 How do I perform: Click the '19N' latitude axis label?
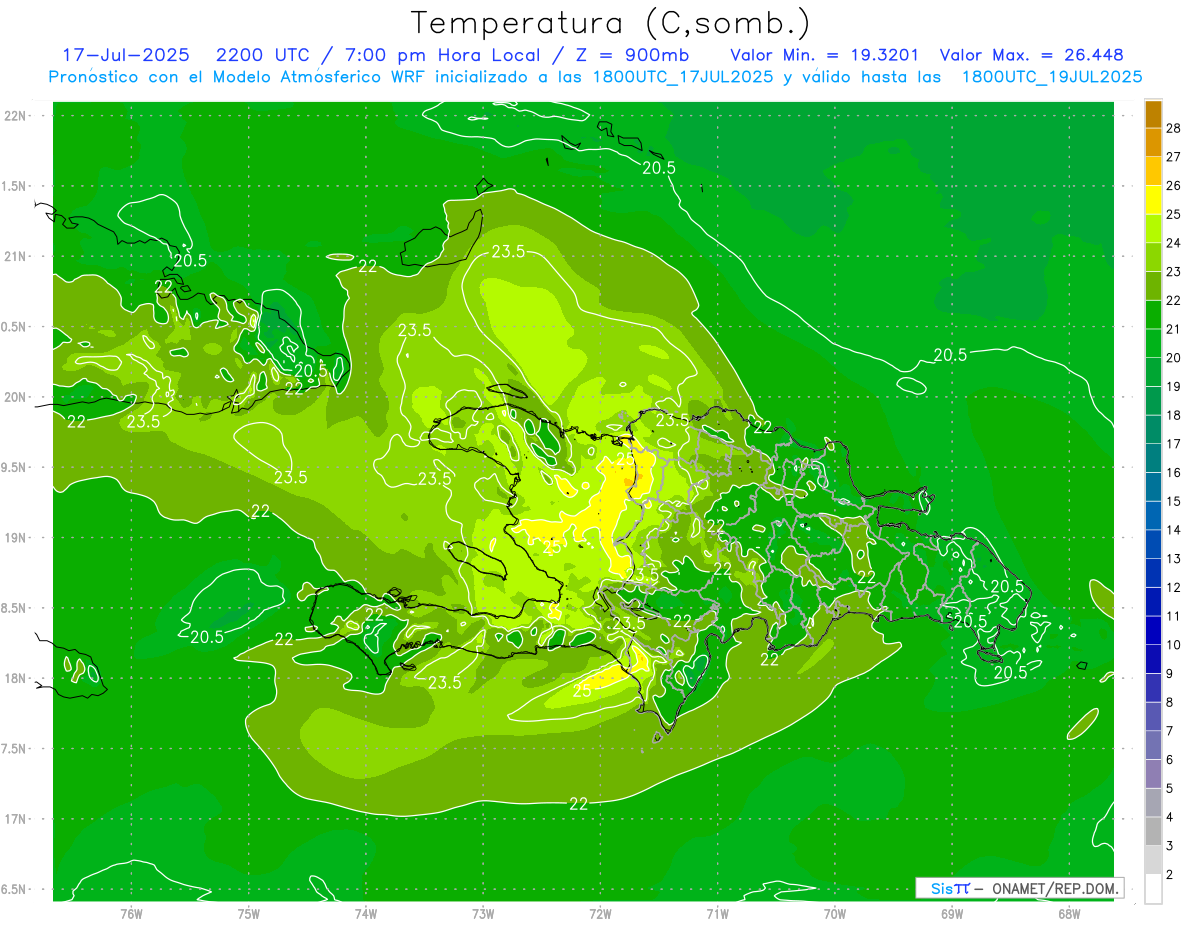[15, 537]
